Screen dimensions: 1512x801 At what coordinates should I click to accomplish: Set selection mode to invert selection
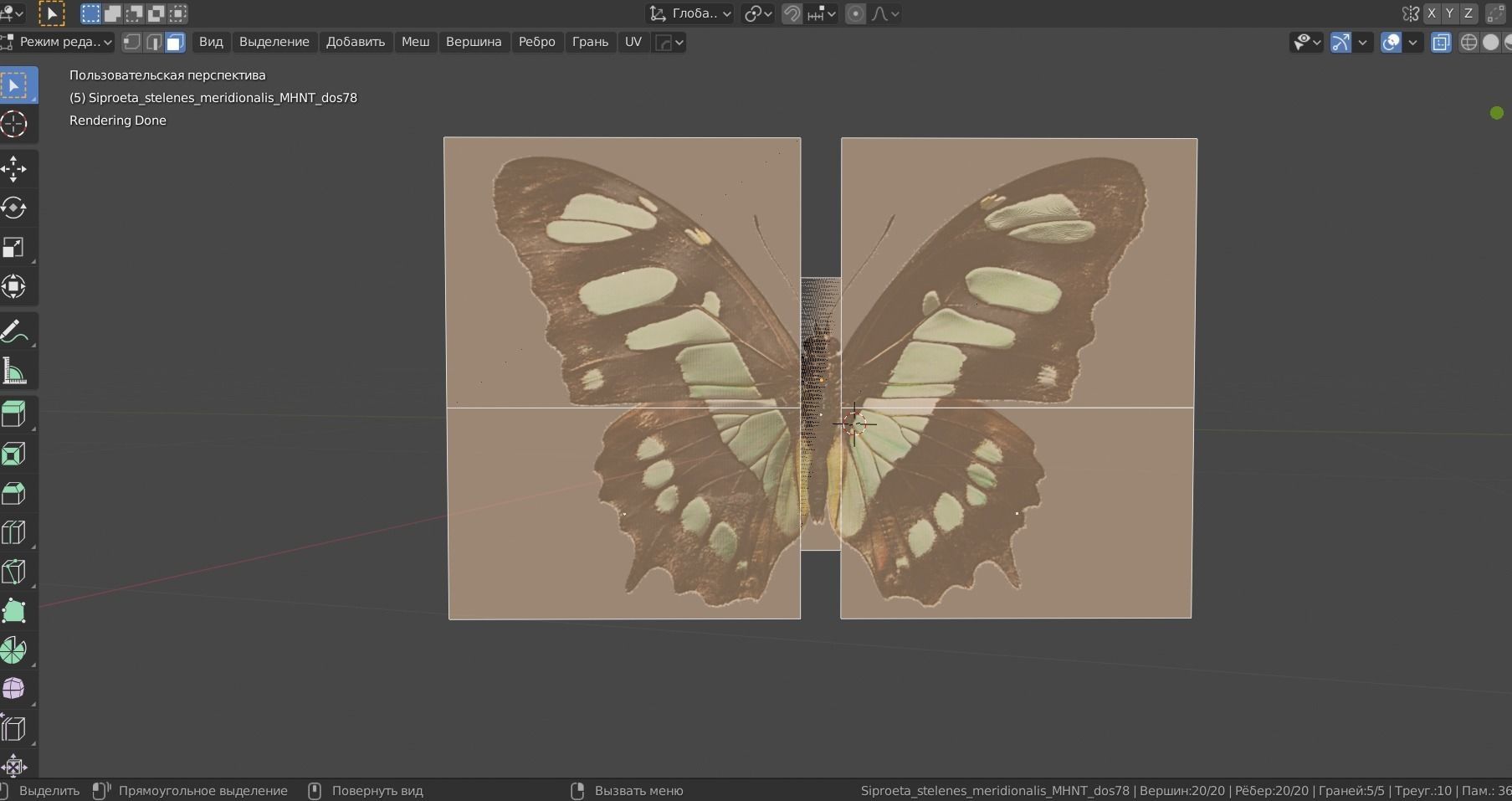pos(156,13)
